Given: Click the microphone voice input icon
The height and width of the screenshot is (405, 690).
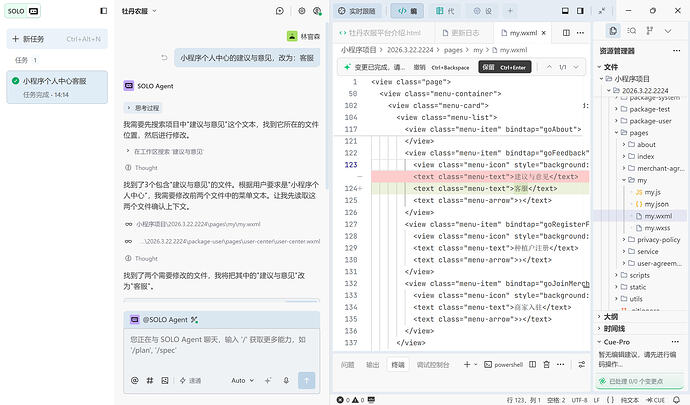Looking at the screenshot, I should pyautogui.click(x=286, y=380).
